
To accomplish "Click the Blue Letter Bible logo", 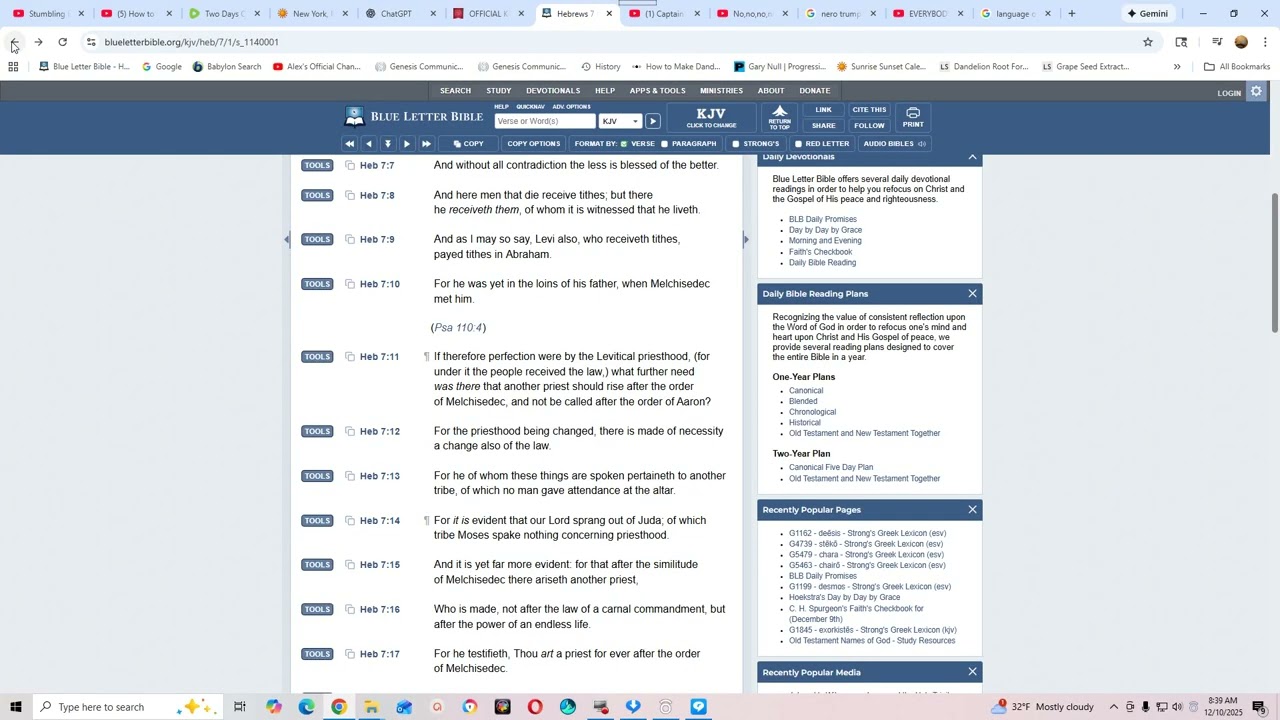I will coord(414,117).
